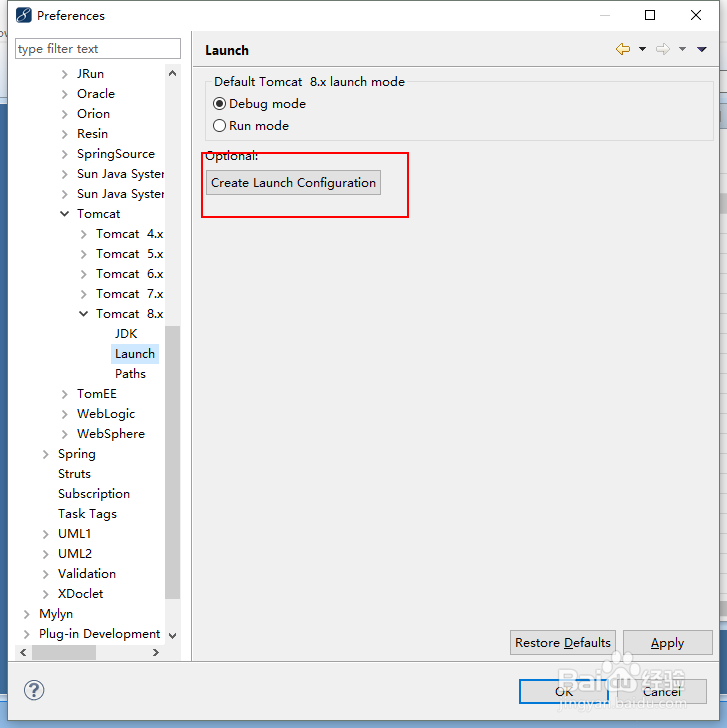727x728 pixels.
Task: Select the Launch tree item
Action: pyautogui.click(x=135, y=354)
